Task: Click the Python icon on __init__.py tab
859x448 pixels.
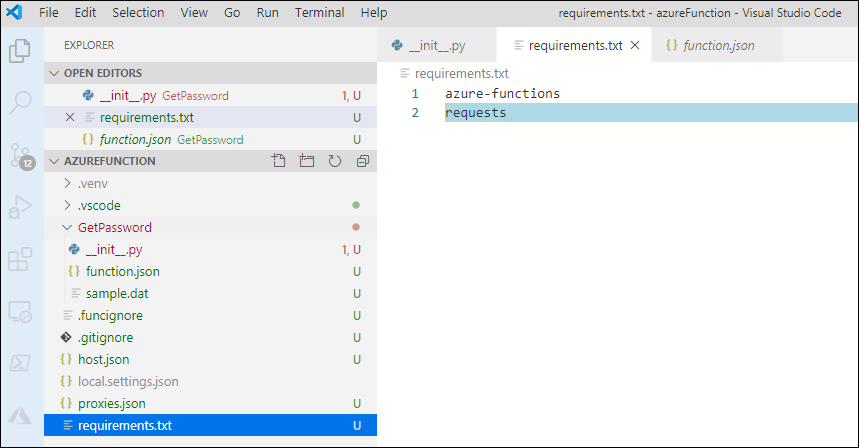Action: [397, 45]
